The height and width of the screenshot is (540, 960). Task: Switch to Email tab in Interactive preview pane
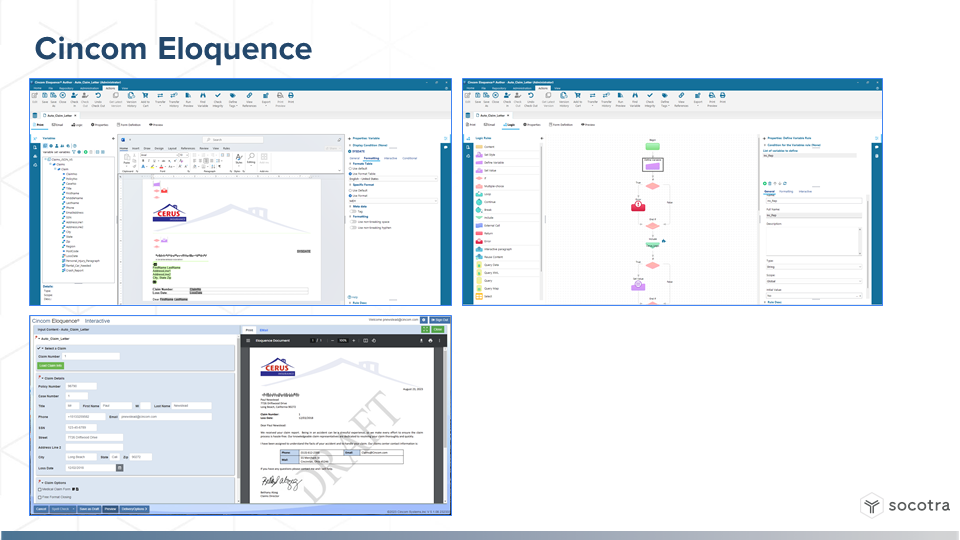tap(264, 330)
